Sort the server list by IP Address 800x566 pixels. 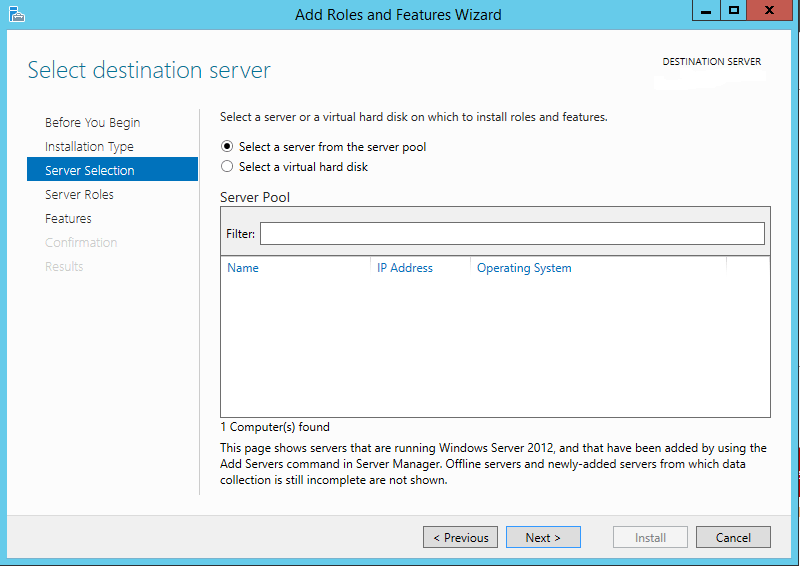tap(405, 268)
